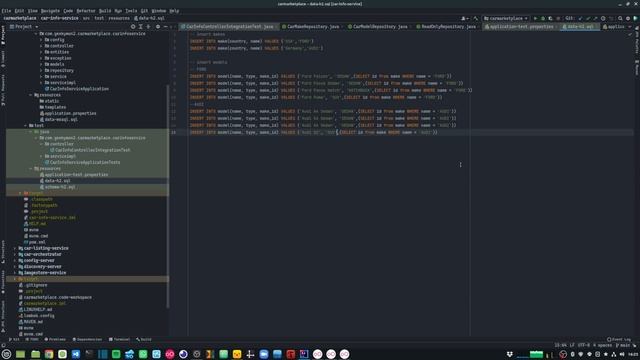
Task: Expand the car-listing-service module
Action: pyautogui.click(x=15, y=248)
